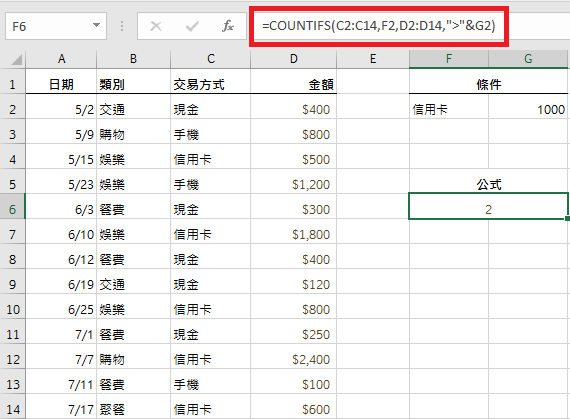Open the Name Box dropdown arrow
This screenshot has width=570, height=419.
[x=96, y=25]
